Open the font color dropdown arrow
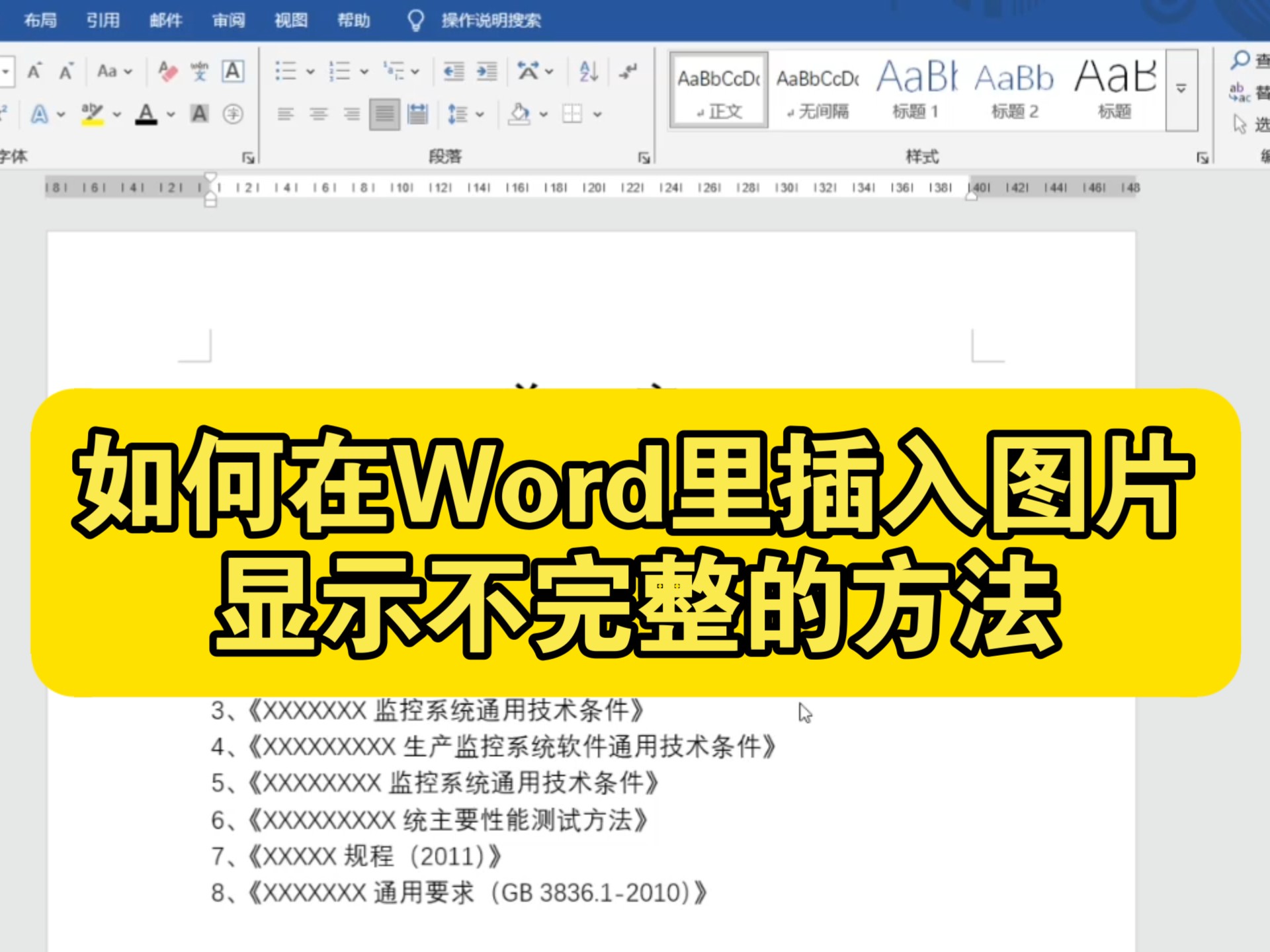This screenshot has height=952, width=1270. (x=171, y=115)
